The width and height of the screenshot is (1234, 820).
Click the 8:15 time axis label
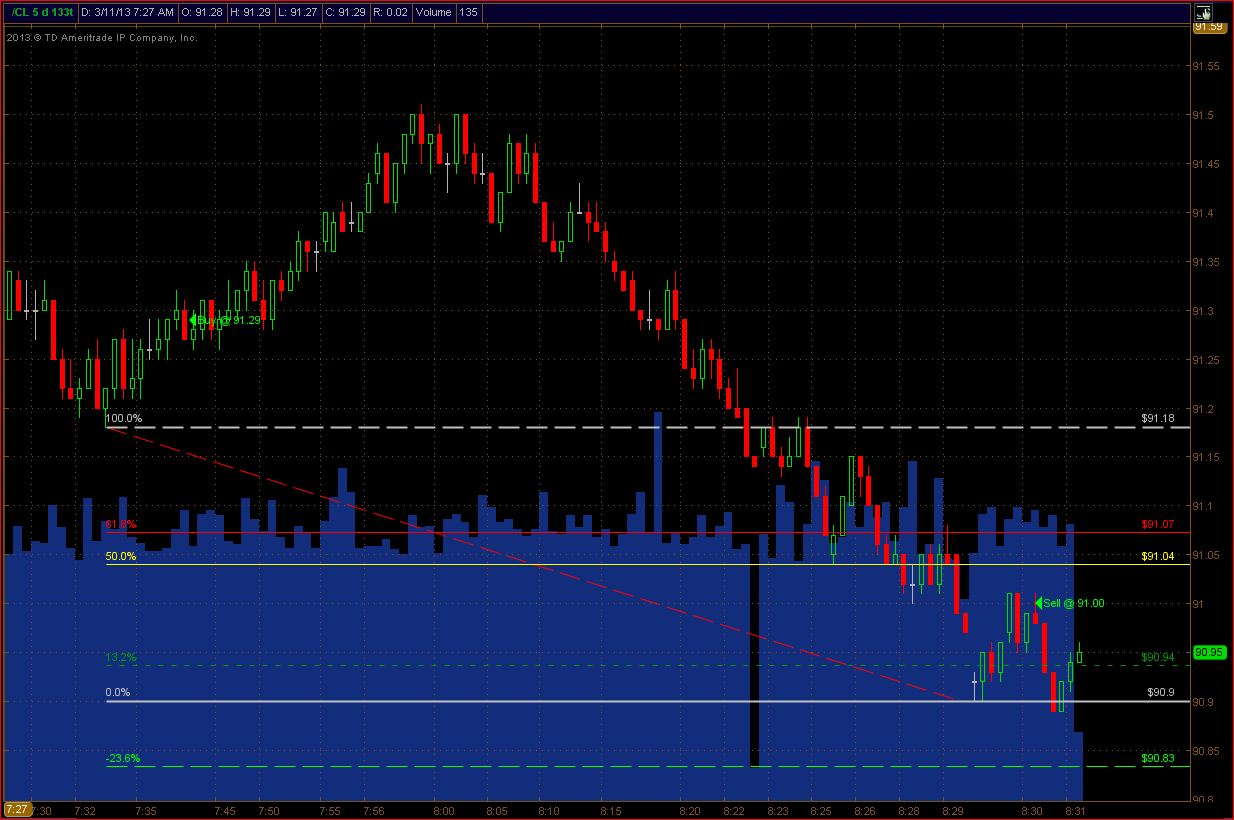click(x=612, y=810)
